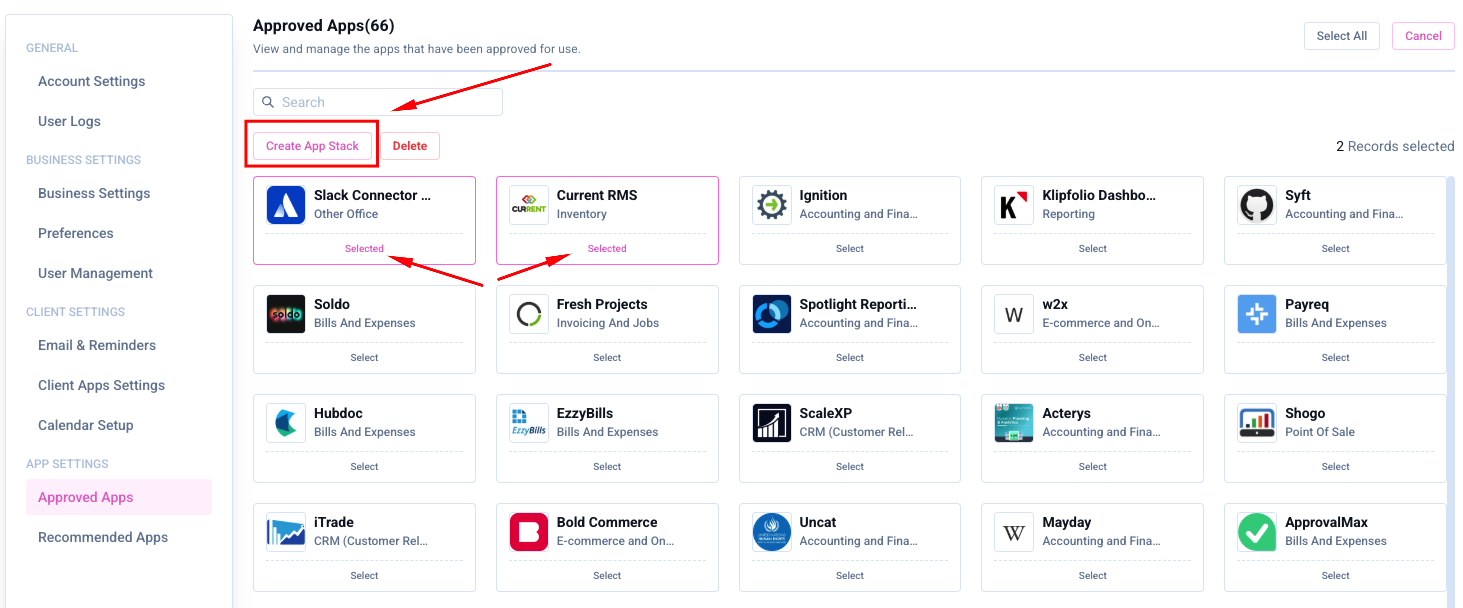Click the Search input field
1463x608 pixels.
(x=378, y=102)
